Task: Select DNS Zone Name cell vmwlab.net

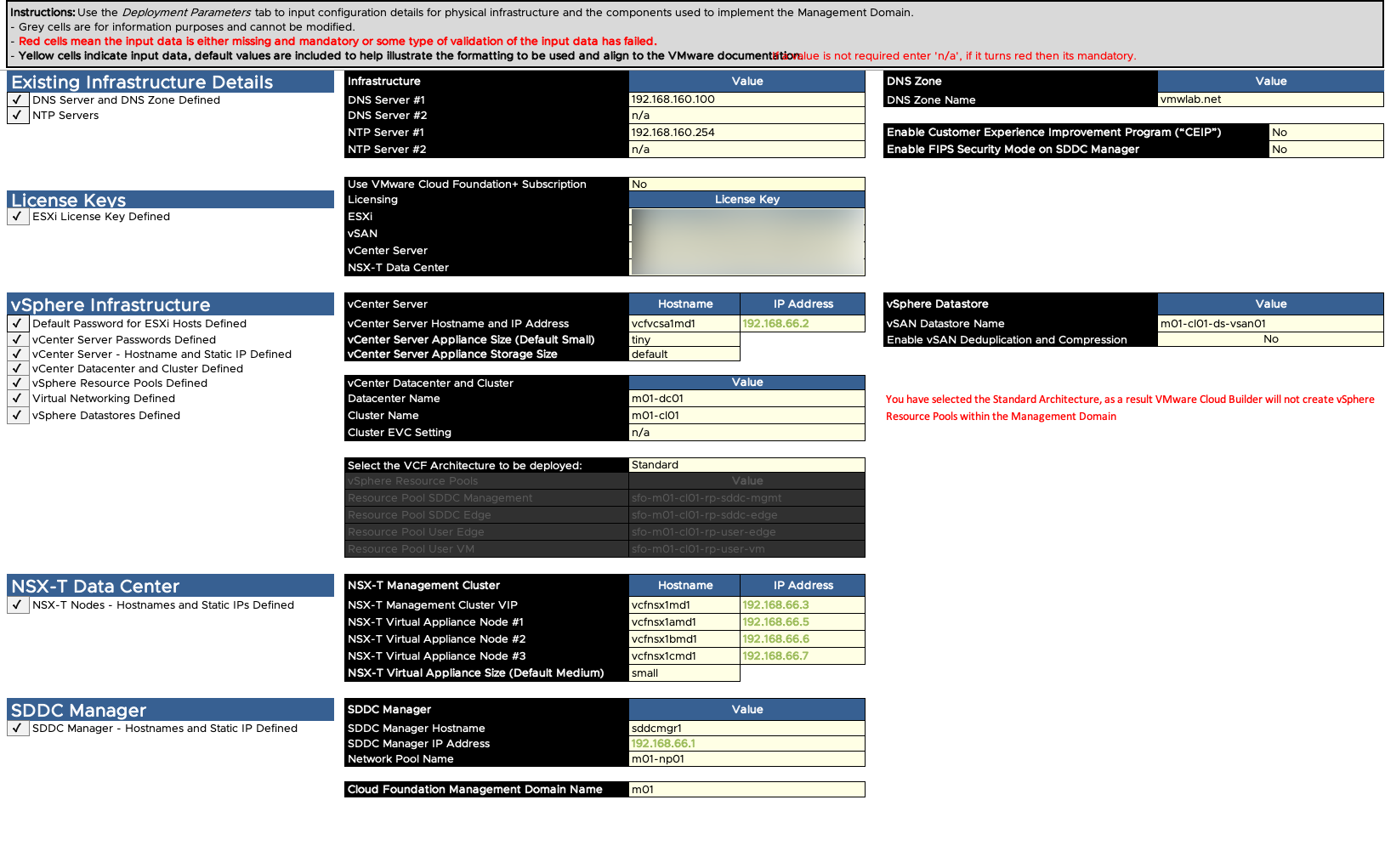Action: coord(1270,99)
